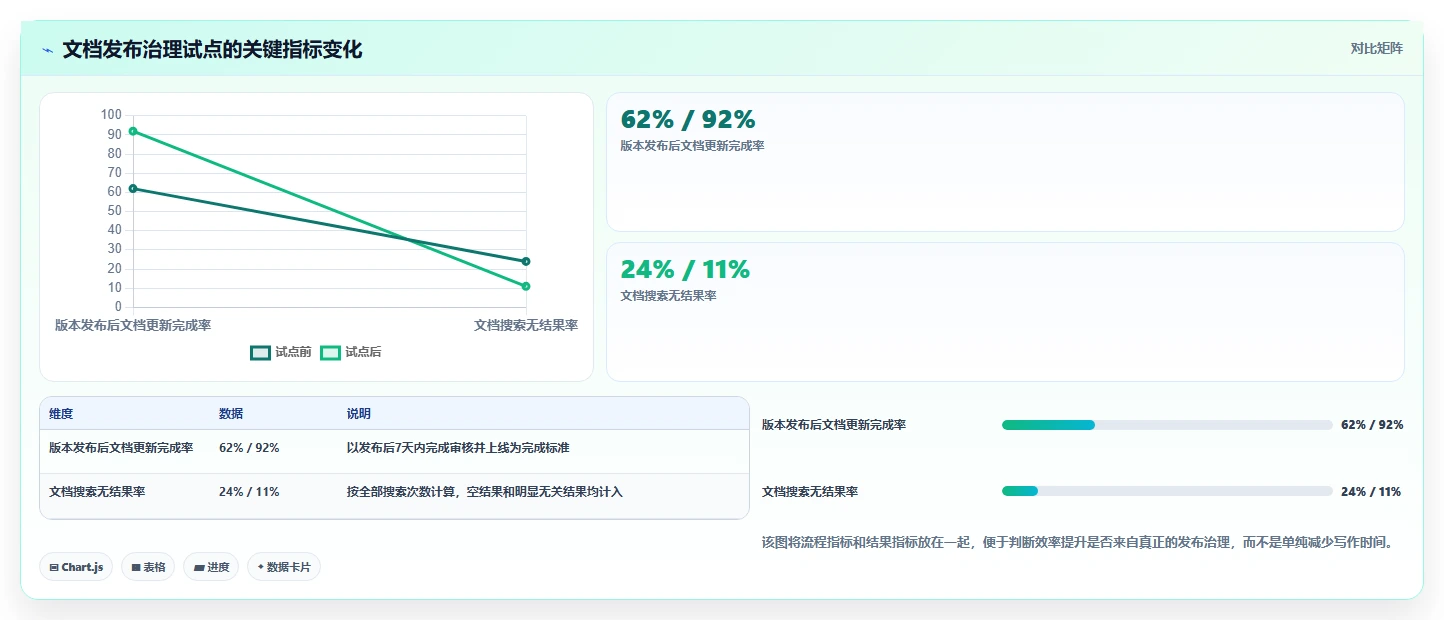Image resolution: width=1444 pixels, height=620 pixels.
Task: Click the 24% / 11% data card value
Action: pyautogui.click(x=685, y=270)
